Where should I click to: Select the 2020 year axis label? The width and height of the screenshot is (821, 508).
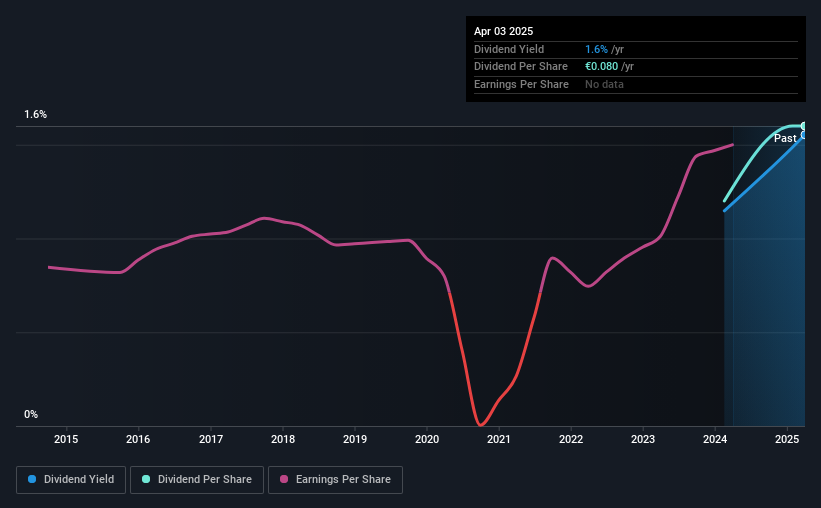(x=427, y=439)
